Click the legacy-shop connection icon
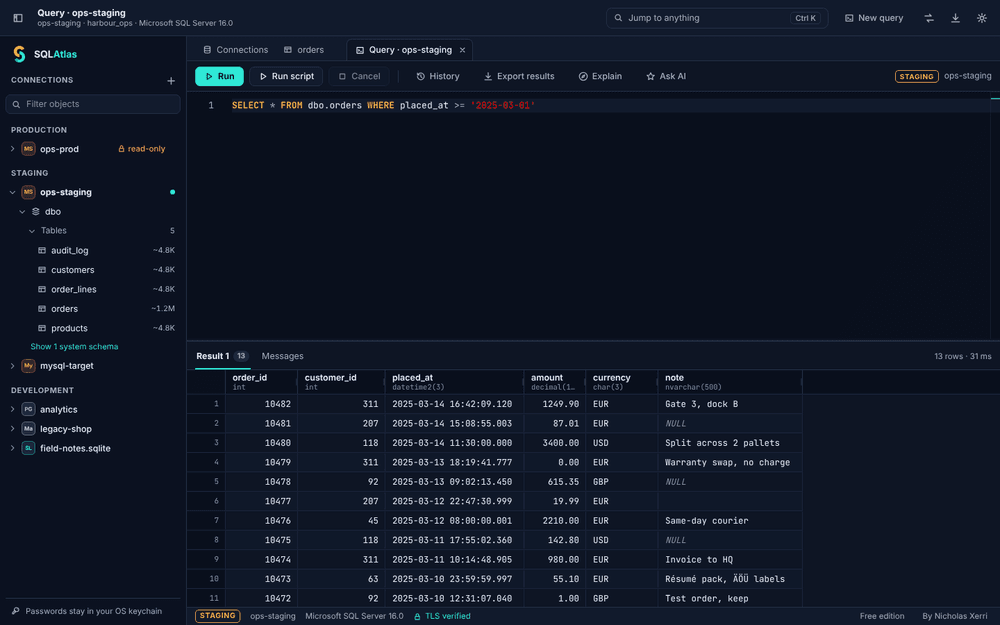The image size is (1000, 625). click(28, 429)
